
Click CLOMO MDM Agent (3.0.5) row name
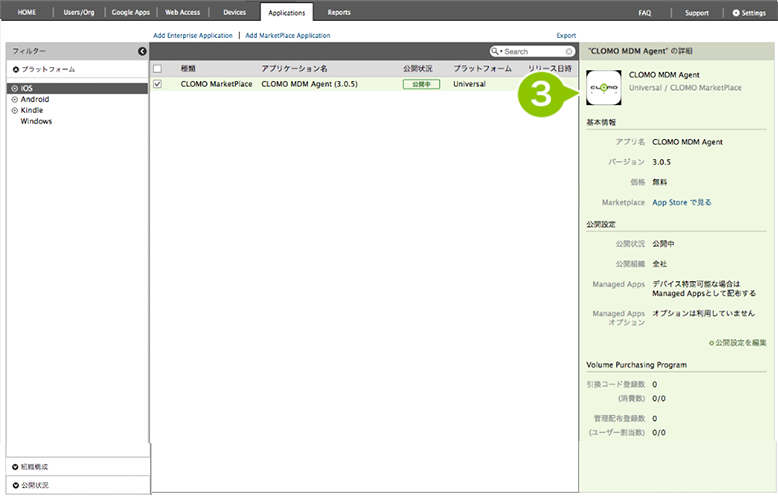310,84
